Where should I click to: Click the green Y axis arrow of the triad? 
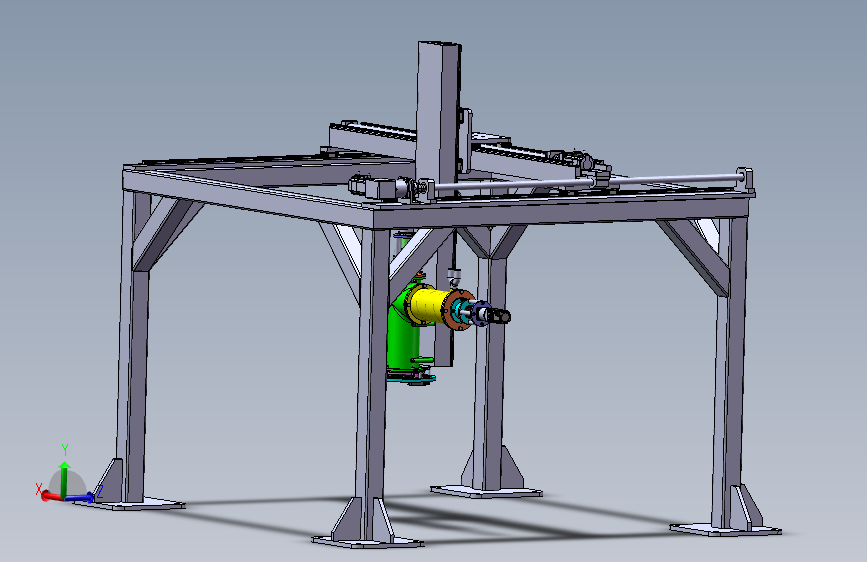pos(64,478)
